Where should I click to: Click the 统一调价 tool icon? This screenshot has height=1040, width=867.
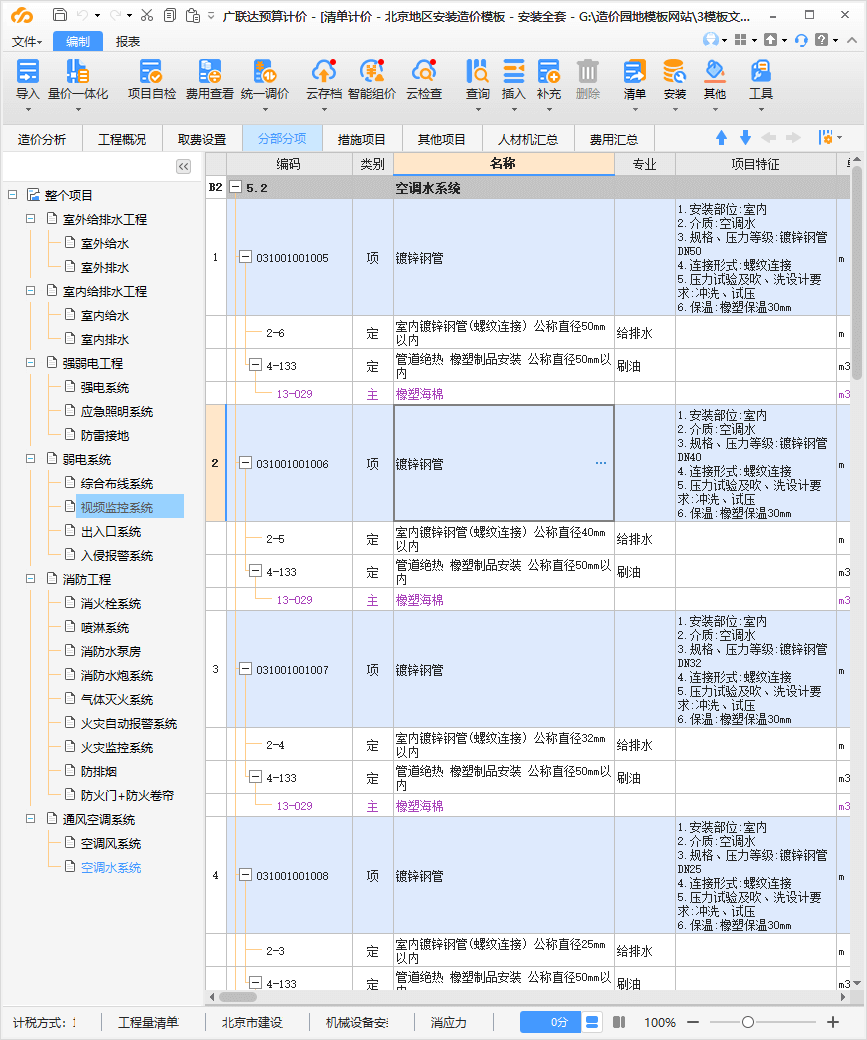[264, 72]
